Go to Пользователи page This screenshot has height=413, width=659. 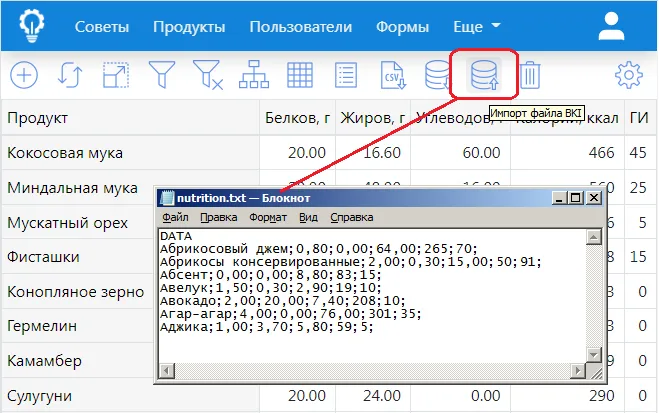301,27
